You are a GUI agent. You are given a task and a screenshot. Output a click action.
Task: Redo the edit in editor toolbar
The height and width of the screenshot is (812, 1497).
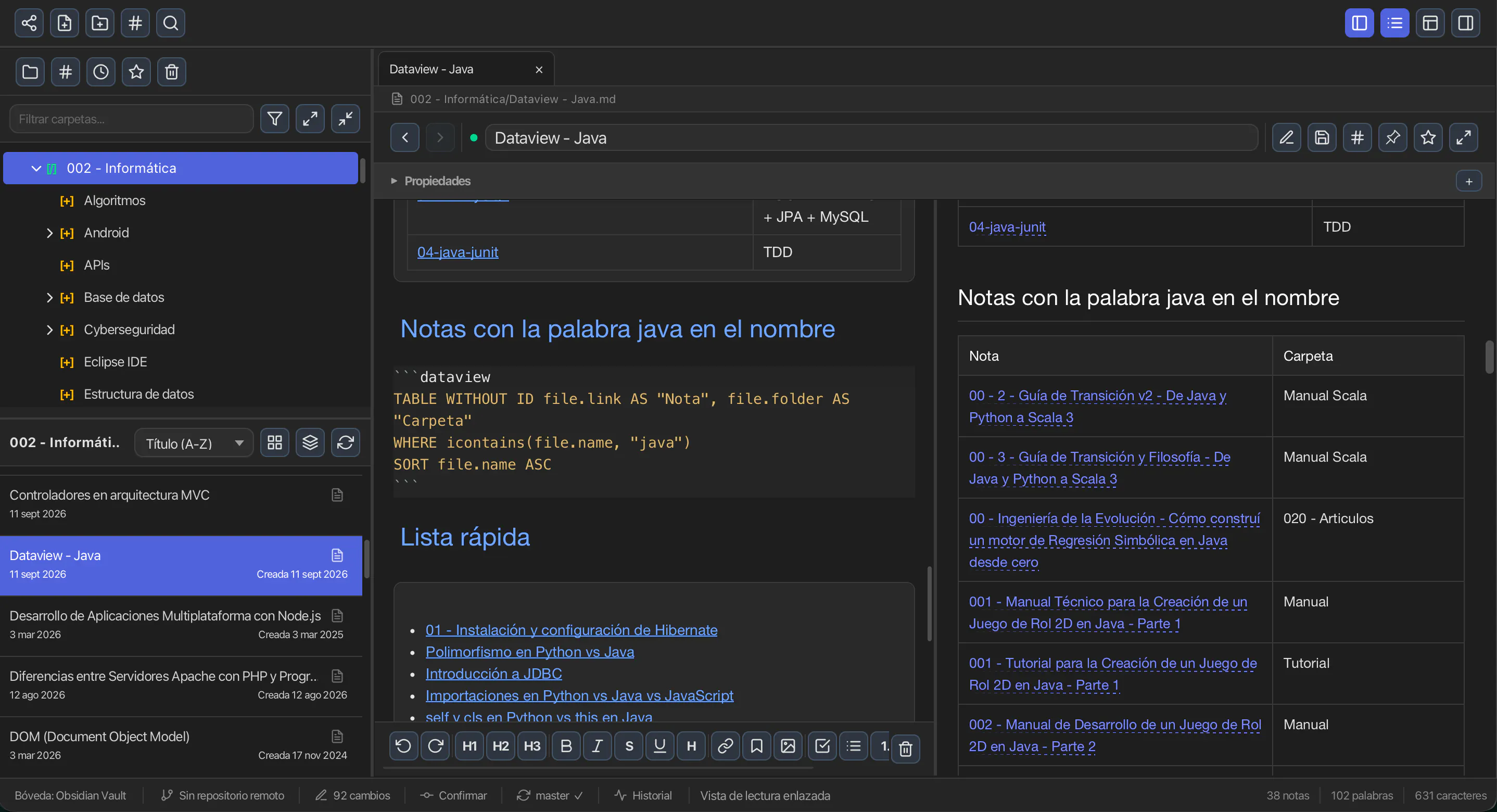(435, 746)
